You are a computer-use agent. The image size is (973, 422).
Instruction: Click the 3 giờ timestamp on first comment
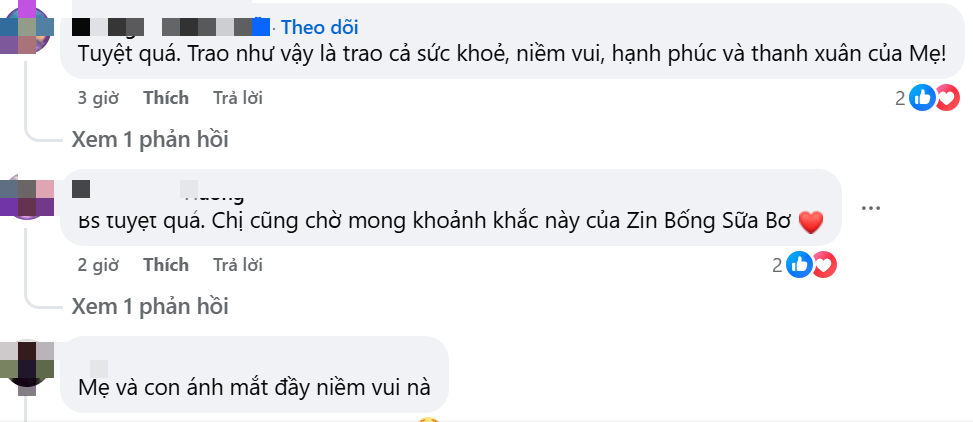point(97,98)
